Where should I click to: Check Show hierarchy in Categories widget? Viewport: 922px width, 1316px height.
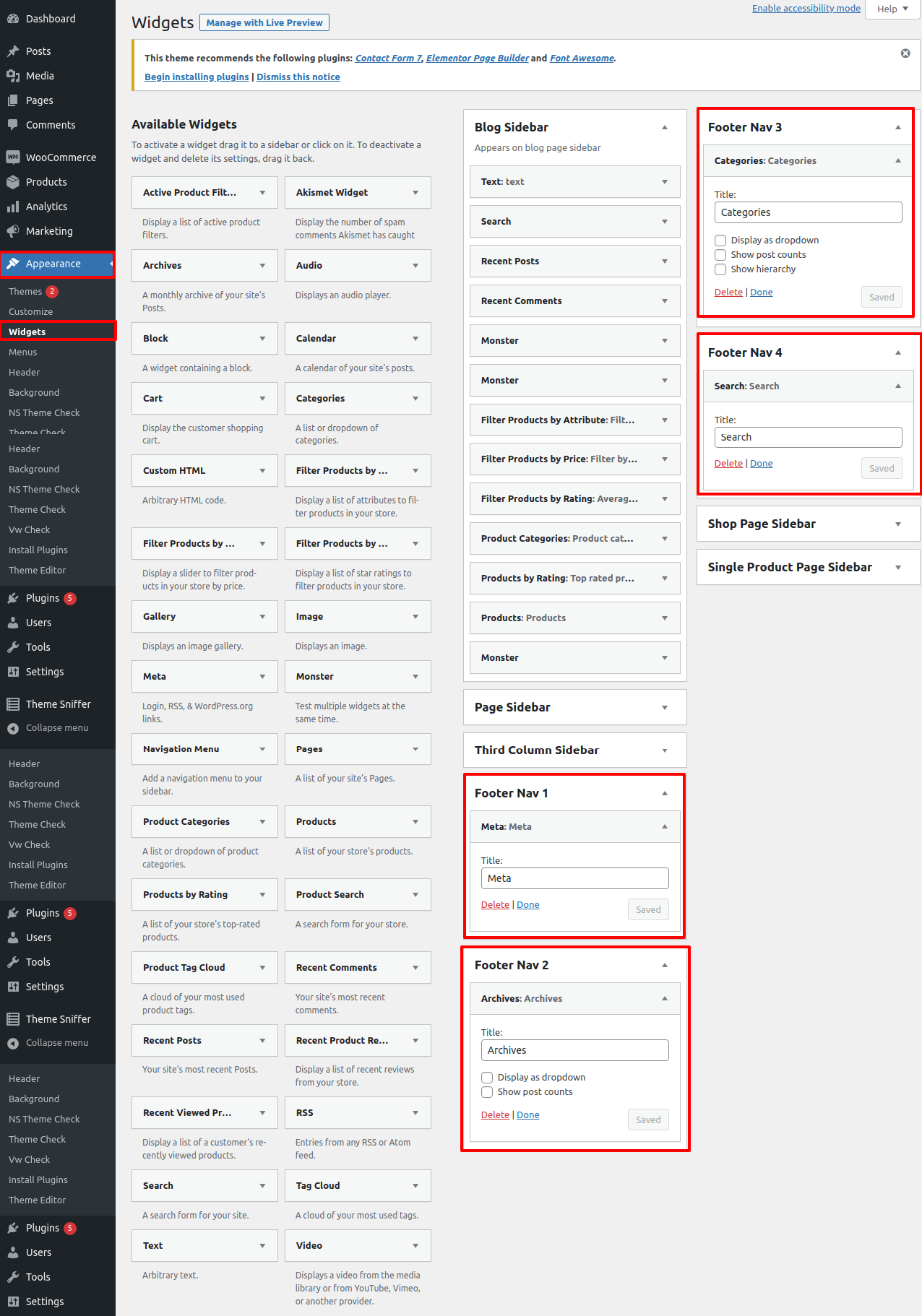(720, 269)
